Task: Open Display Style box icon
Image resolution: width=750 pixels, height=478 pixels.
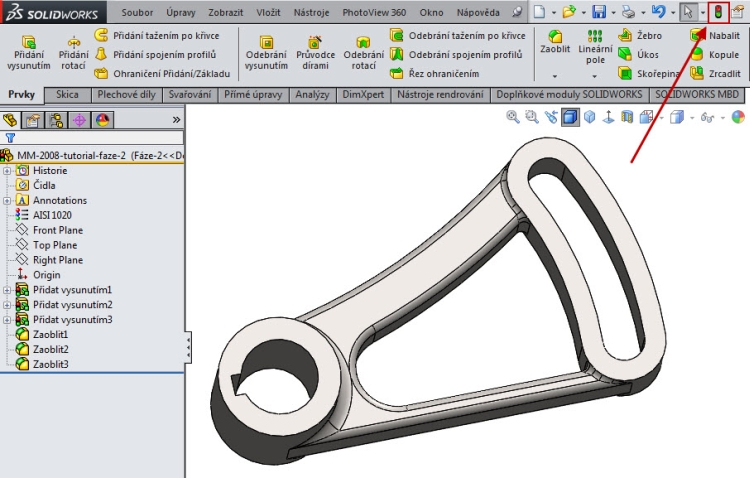Action: [x=677, y=117]
